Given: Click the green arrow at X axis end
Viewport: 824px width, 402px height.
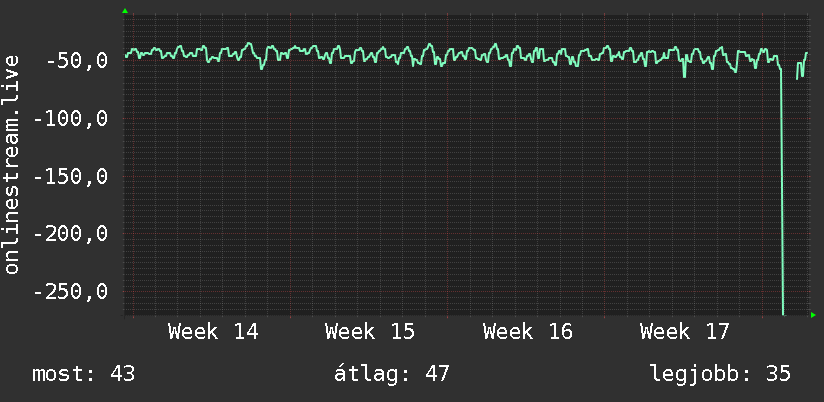Looking at the screenshot, I should point(813,315).
